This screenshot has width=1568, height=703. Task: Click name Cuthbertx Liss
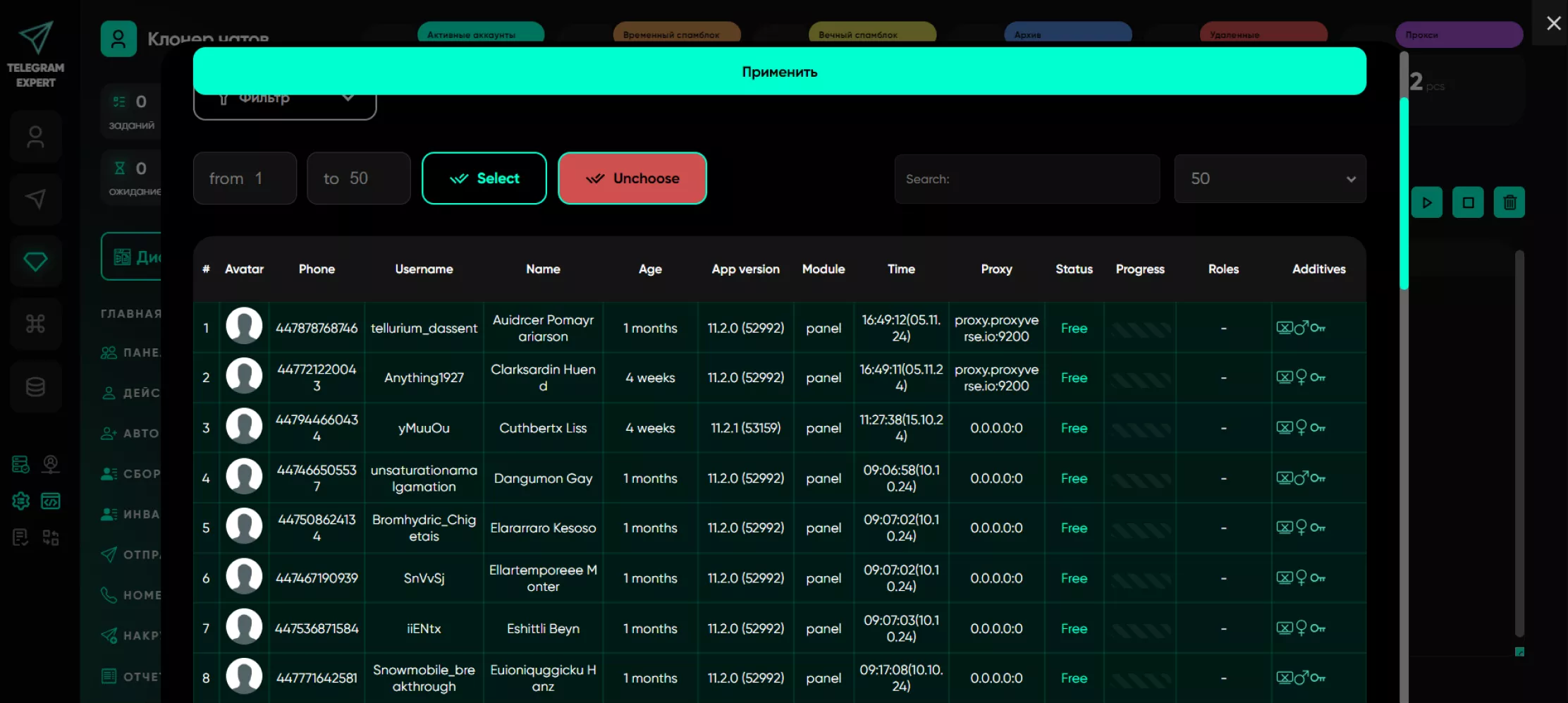click(543, 428)
